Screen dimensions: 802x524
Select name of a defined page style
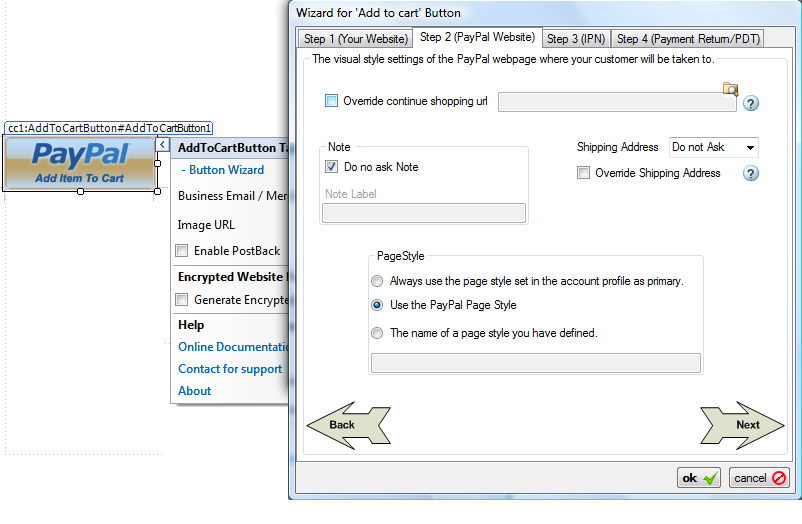[x=377, y=333]
